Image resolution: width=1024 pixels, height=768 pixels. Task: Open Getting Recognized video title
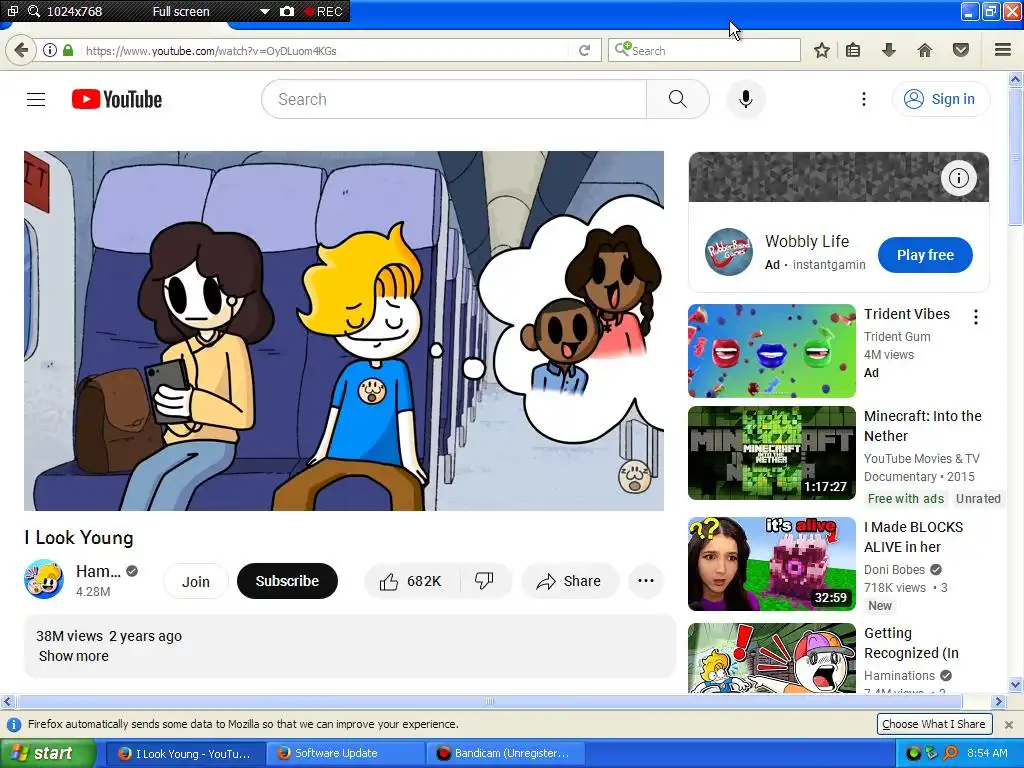[x=911, y=643]
